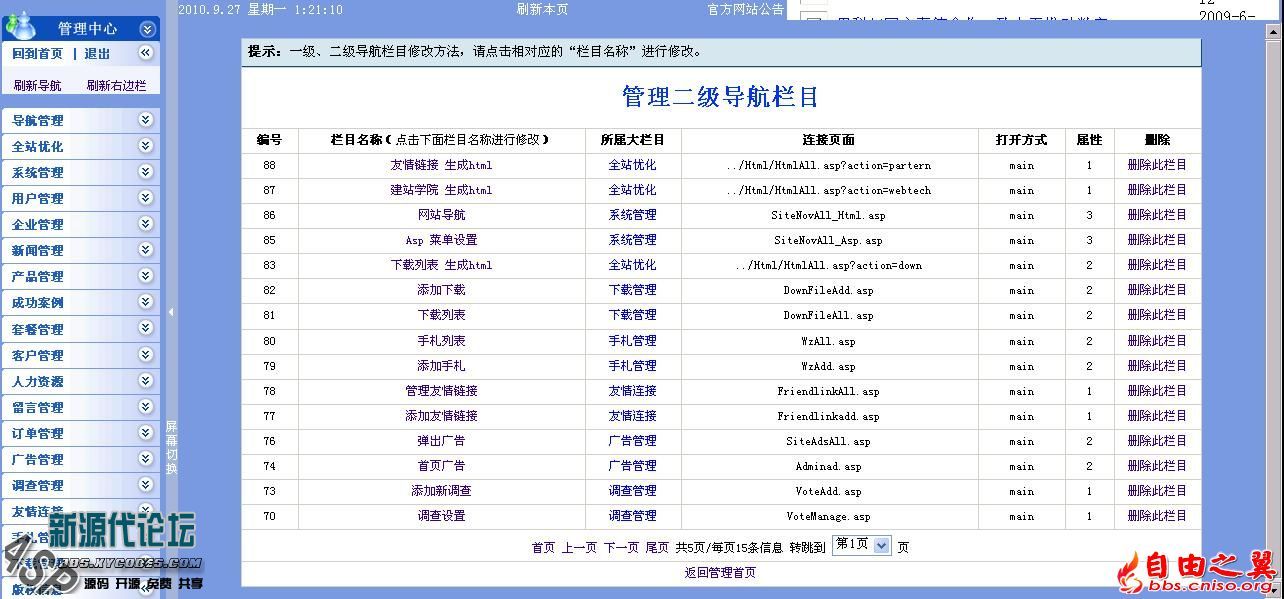Go to 首页 in pagination

pos(543,548)
